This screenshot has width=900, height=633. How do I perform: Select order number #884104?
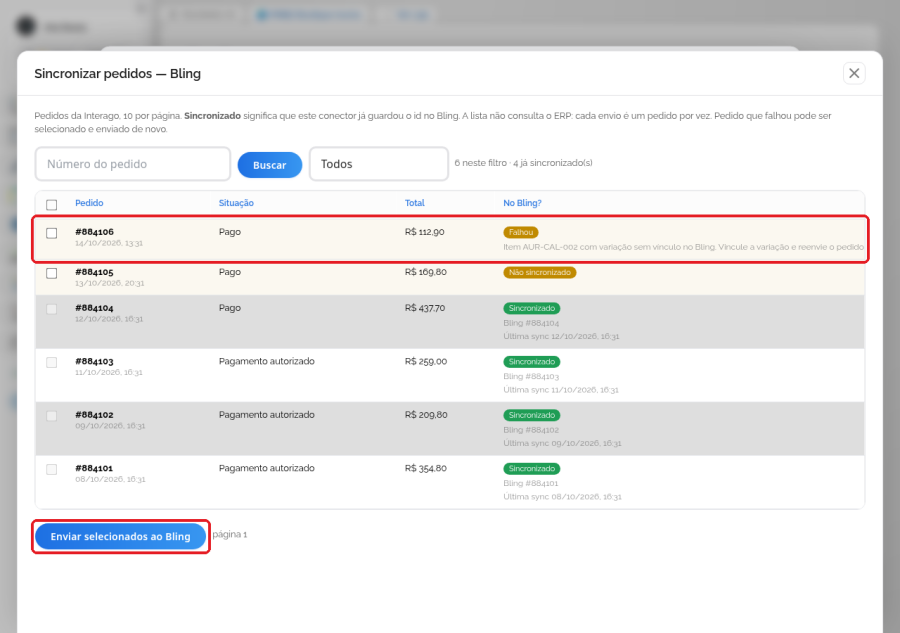tap(94, 308)
